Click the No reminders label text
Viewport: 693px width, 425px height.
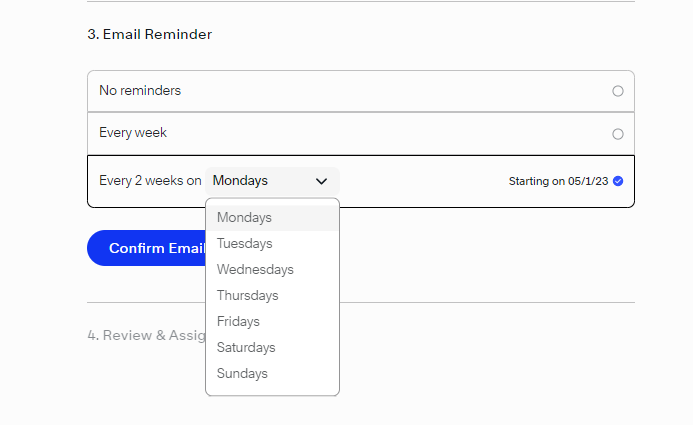(140, 91)
